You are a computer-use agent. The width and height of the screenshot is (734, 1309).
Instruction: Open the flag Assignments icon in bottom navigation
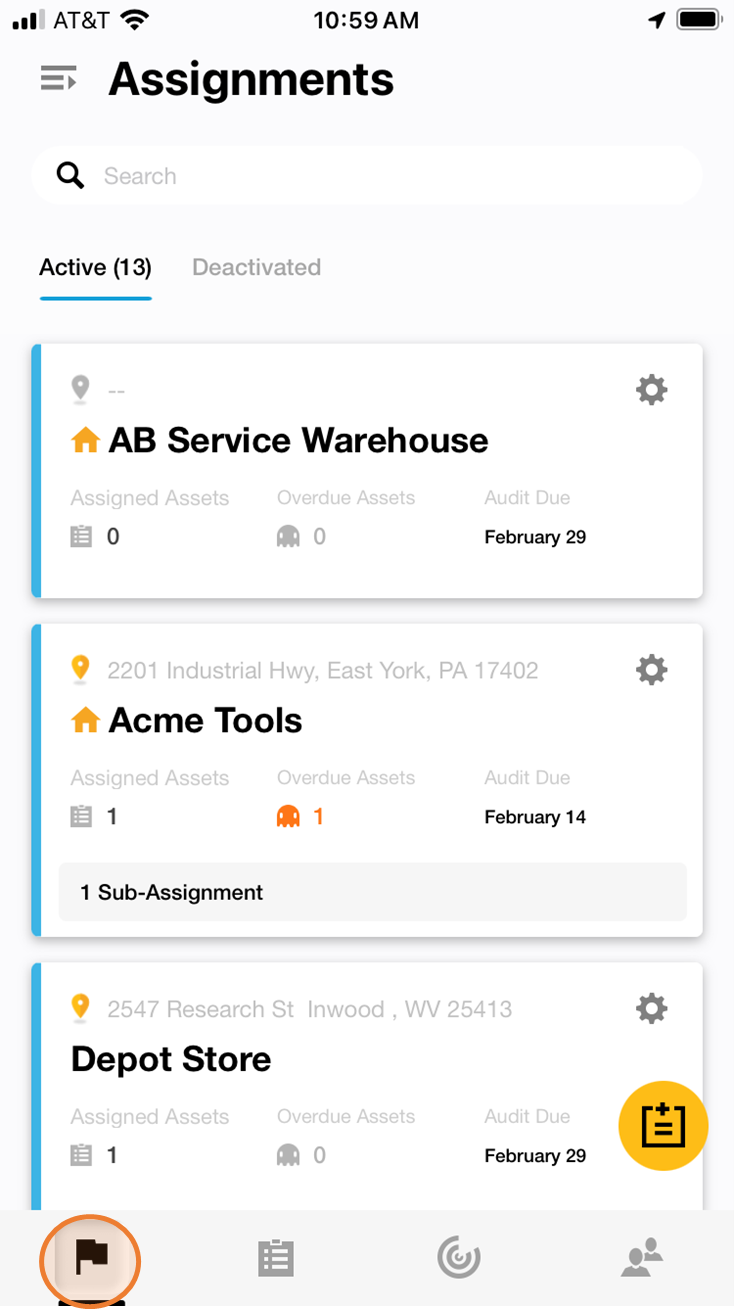click(x=90, y=1260)
